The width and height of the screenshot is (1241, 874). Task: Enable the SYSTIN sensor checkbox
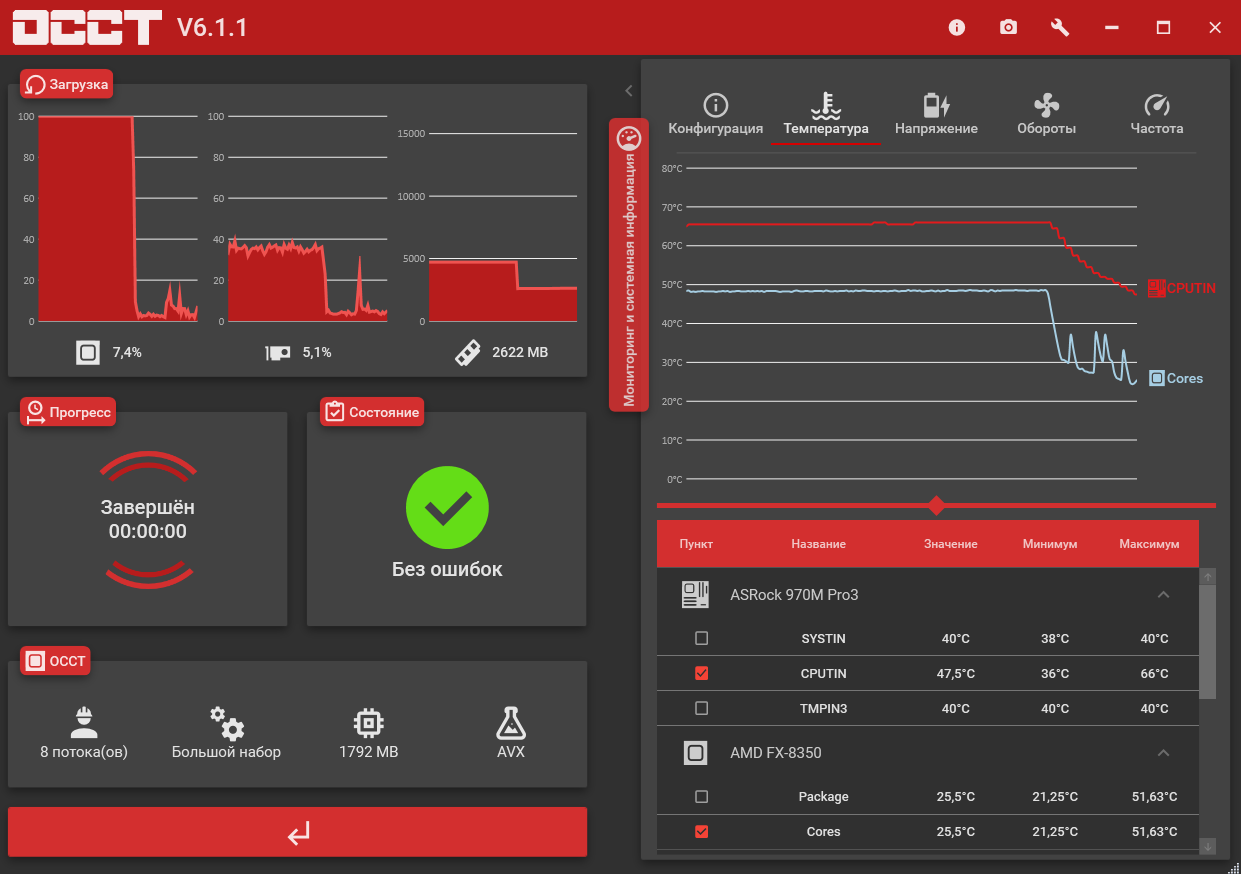point(701,638)
